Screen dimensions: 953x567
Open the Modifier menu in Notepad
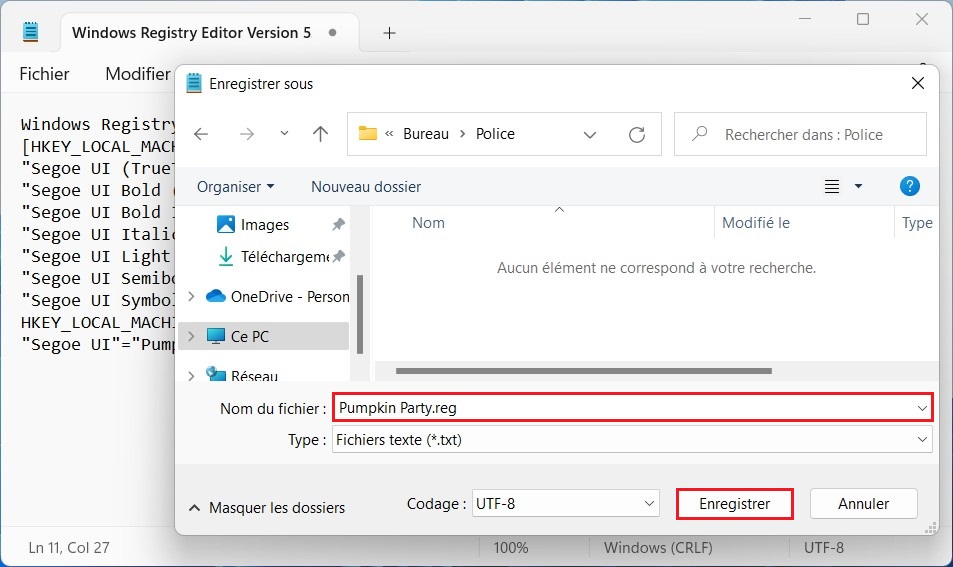click(x=138, y=74)
